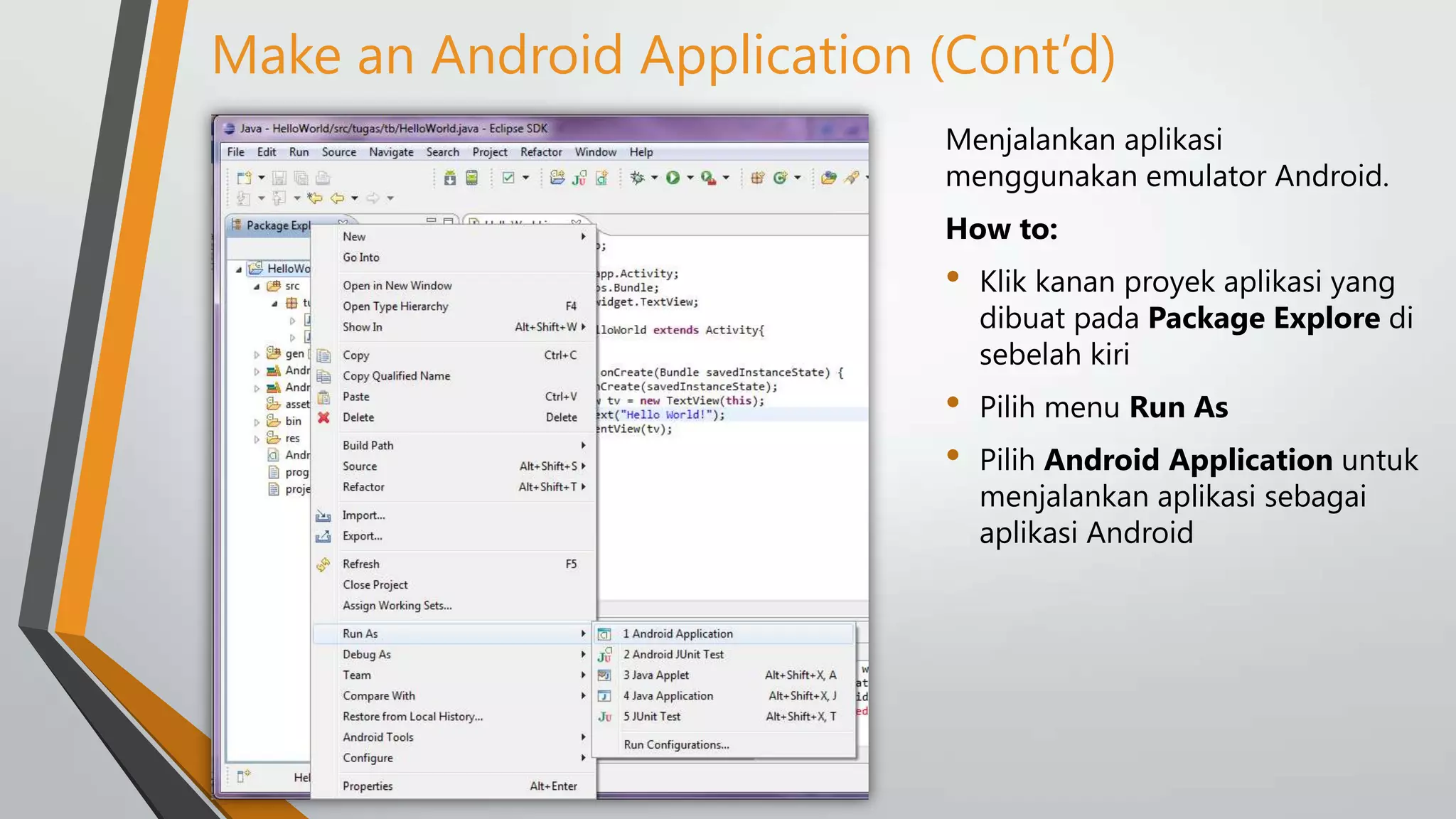The height and width of the screenshot is (819, 1456).
Task: Open the Android SDK Manager icon
Action: tap(450, 178)
